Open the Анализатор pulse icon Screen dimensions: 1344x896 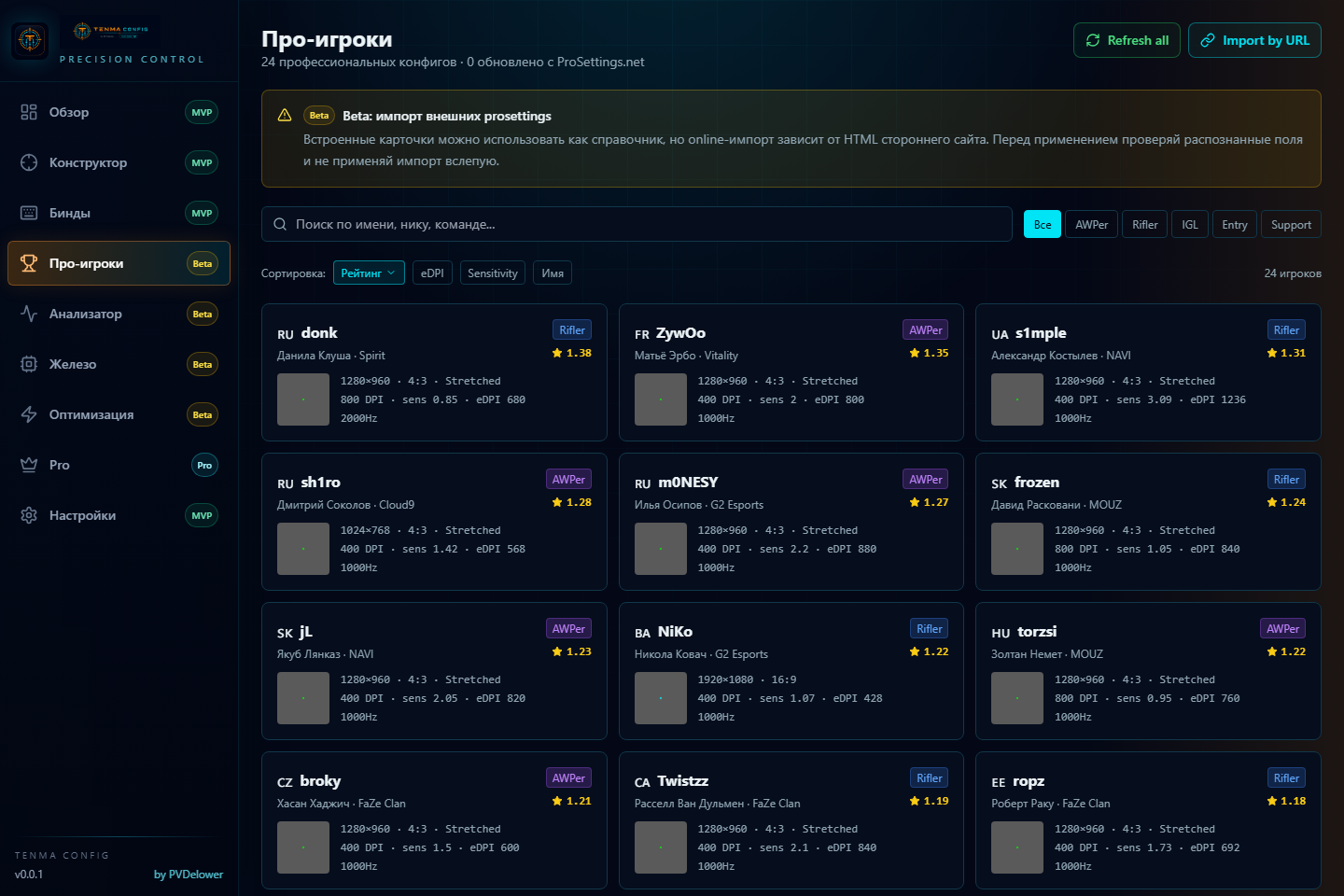click(x=29, y=314)
